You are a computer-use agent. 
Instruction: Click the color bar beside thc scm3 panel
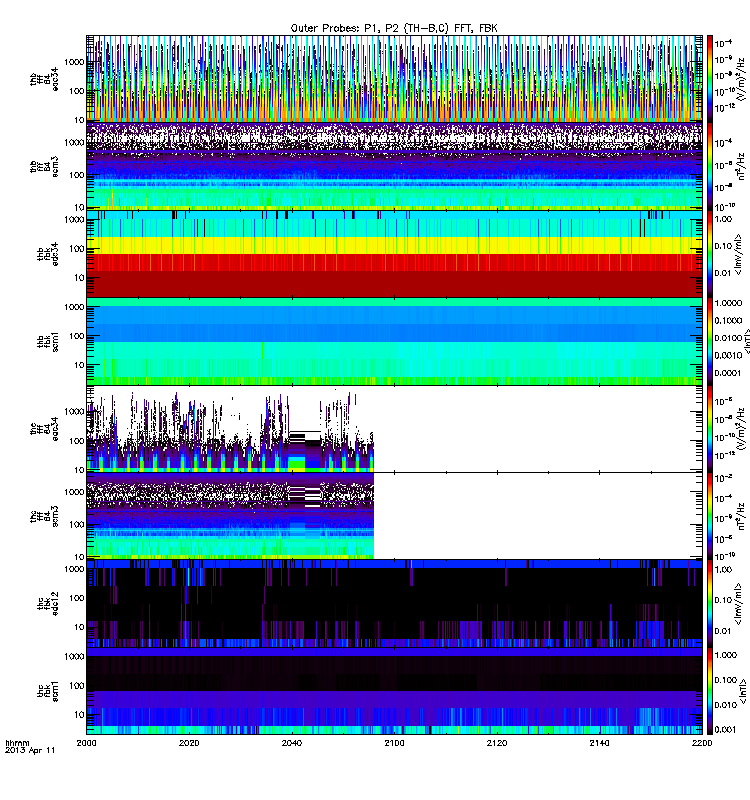[709, 516]
